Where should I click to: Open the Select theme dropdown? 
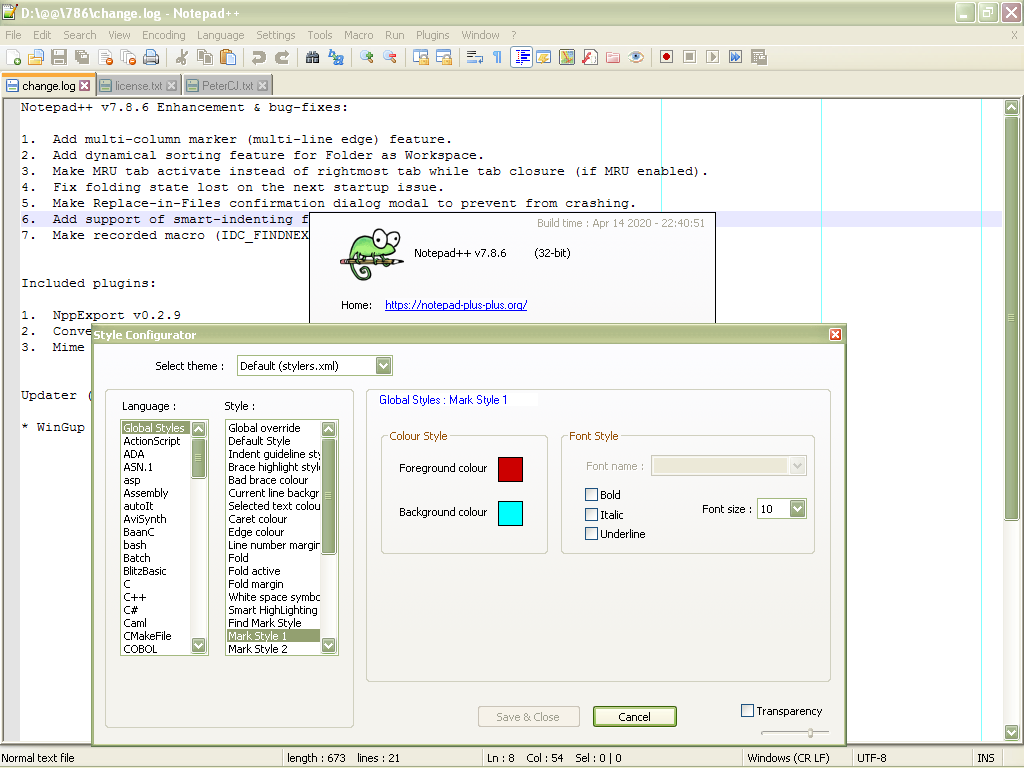pyautogui.click(x=383, y=366)
